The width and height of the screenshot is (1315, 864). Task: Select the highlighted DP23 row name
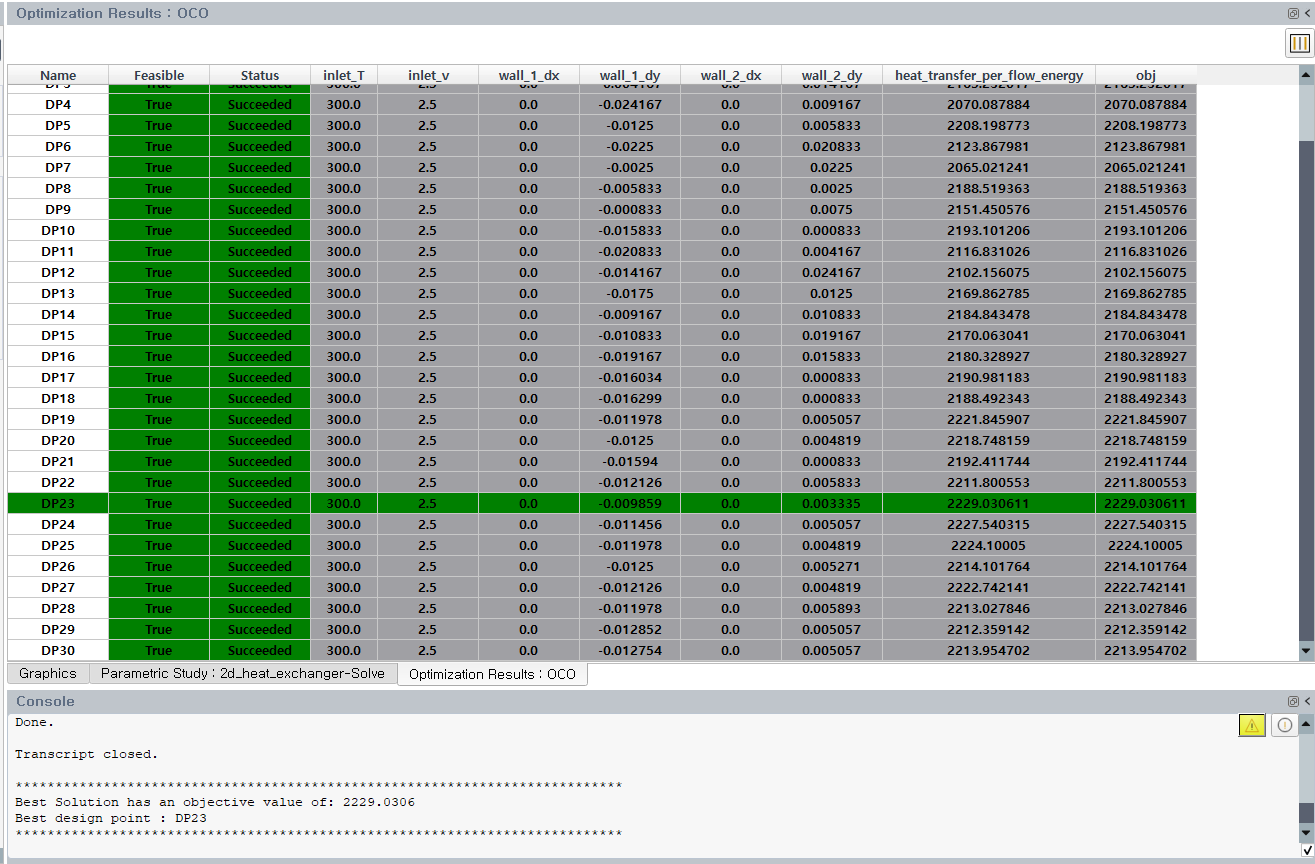58,503
